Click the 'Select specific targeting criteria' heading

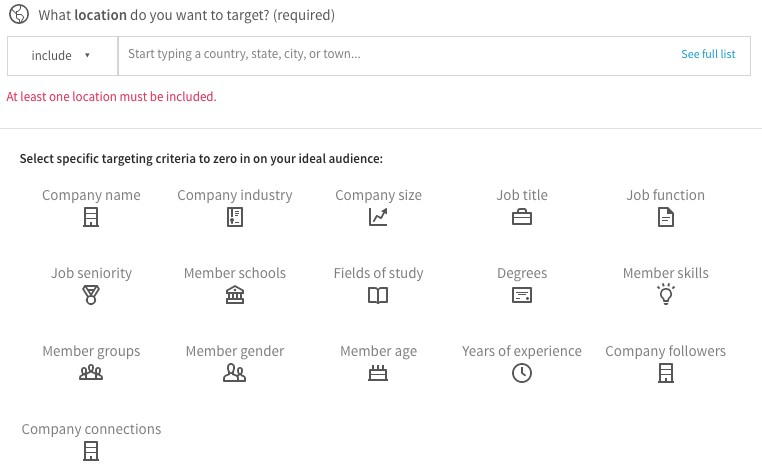201,159
